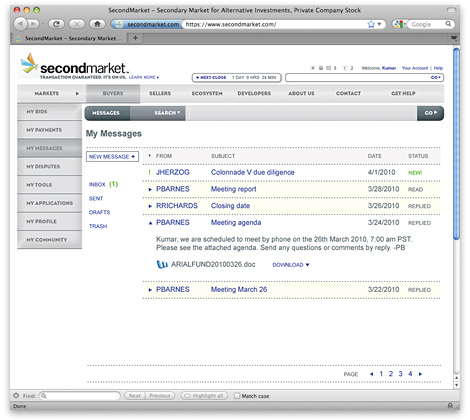Expand the PBARNES Meeting report message
The height and width of the screenshot is (420, 470).
[150, 189]
